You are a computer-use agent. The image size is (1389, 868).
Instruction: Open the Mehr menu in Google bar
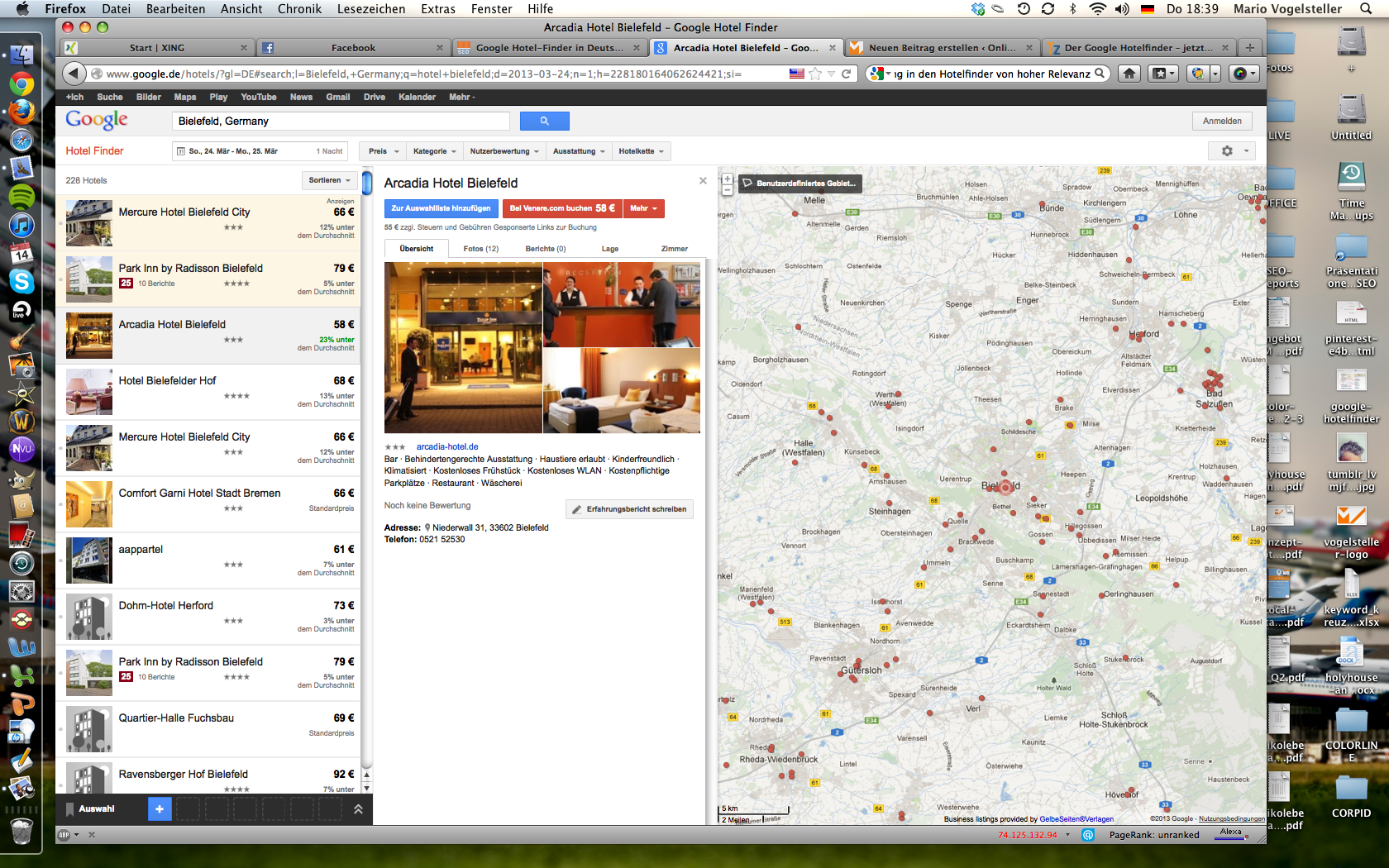[x=461, y=97]
